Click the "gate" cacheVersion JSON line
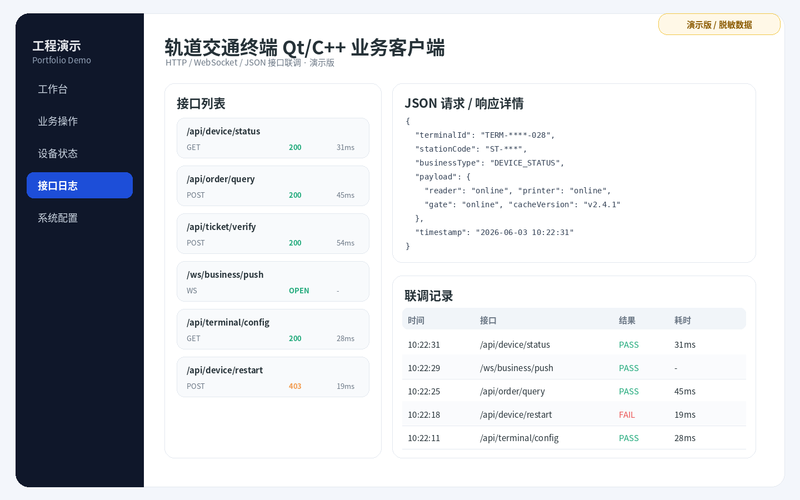Image resolution: width=800 pixels, height=500 pixels. tap(522, 205)
